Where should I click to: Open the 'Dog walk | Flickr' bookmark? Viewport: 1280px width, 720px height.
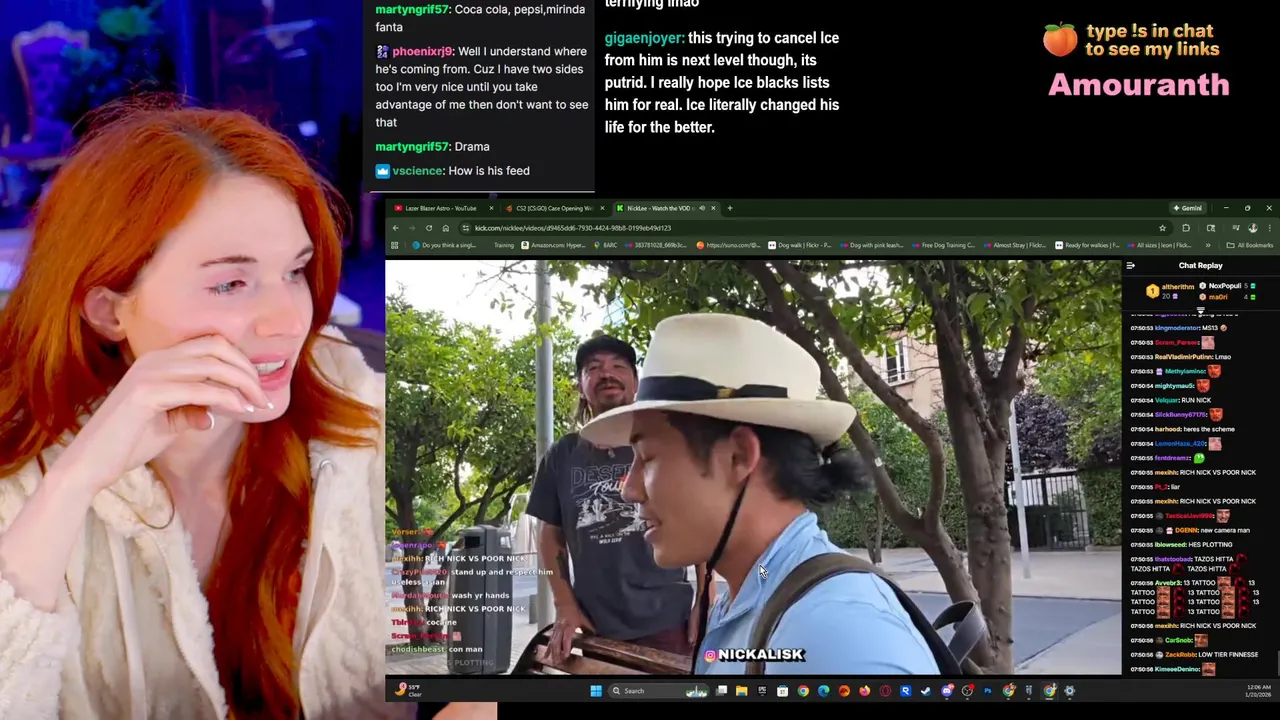coord(799,245)
